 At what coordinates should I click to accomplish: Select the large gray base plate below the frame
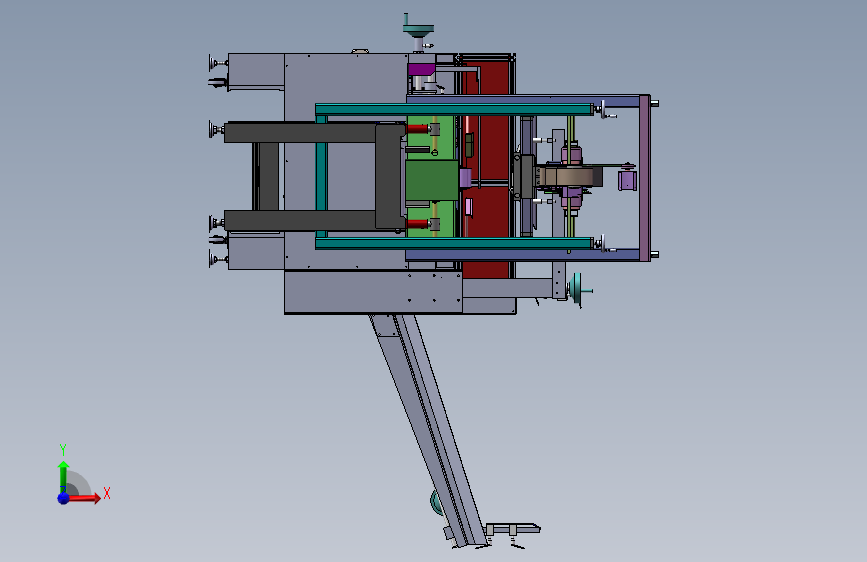(x=373, y=292)
